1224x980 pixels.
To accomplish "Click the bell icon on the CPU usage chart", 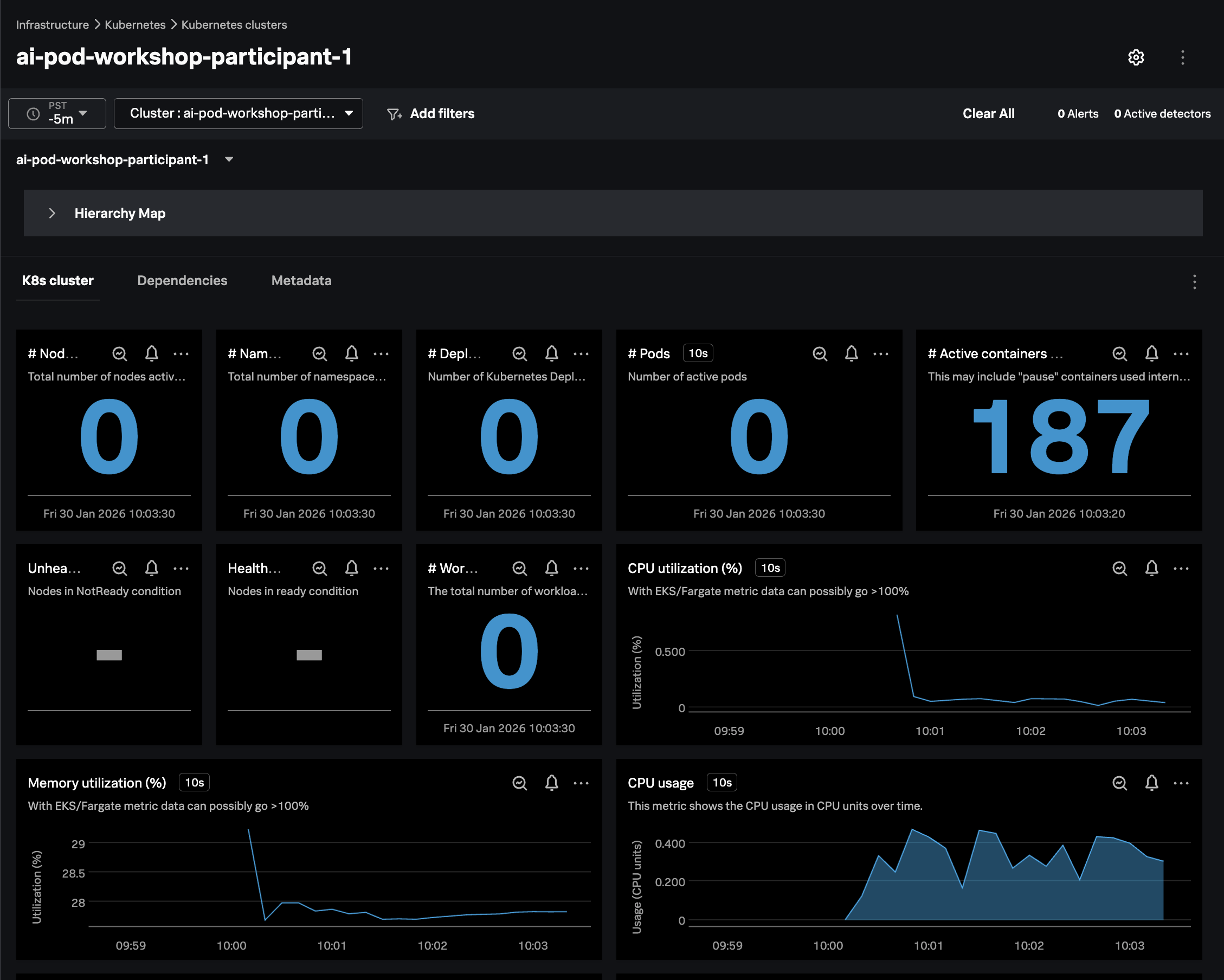I will [x=1152, y=782].
